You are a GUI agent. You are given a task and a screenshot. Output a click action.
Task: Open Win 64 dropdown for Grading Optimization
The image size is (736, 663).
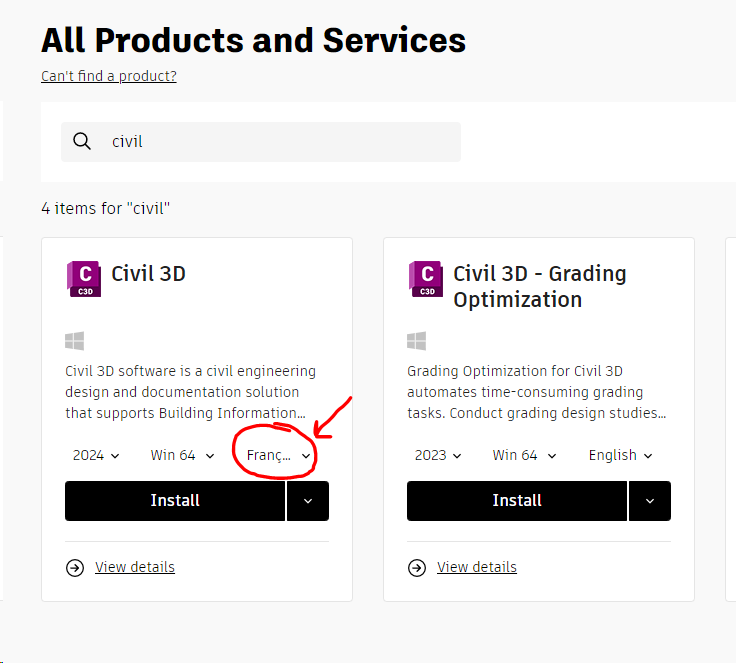[524, 455]
